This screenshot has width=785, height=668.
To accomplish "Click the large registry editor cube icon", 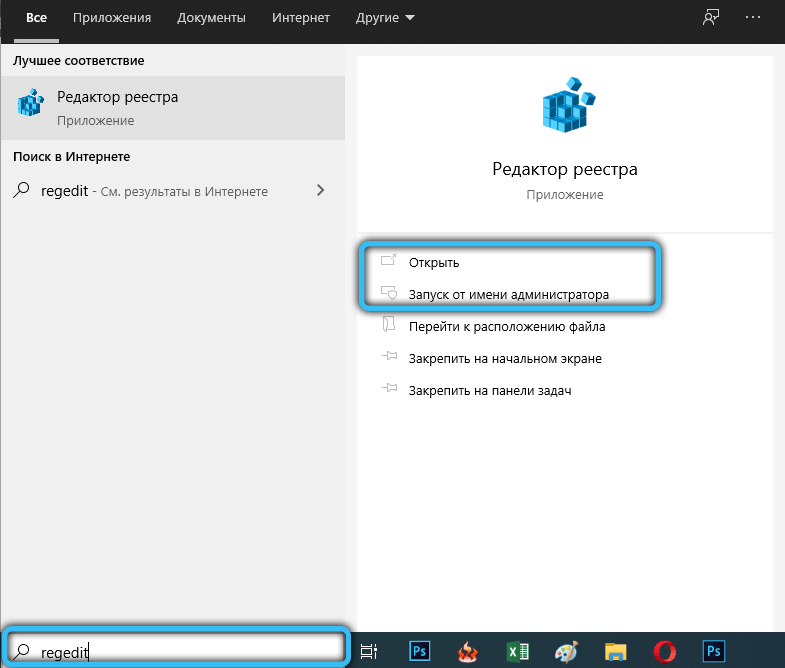I will [x=569, y=105].
